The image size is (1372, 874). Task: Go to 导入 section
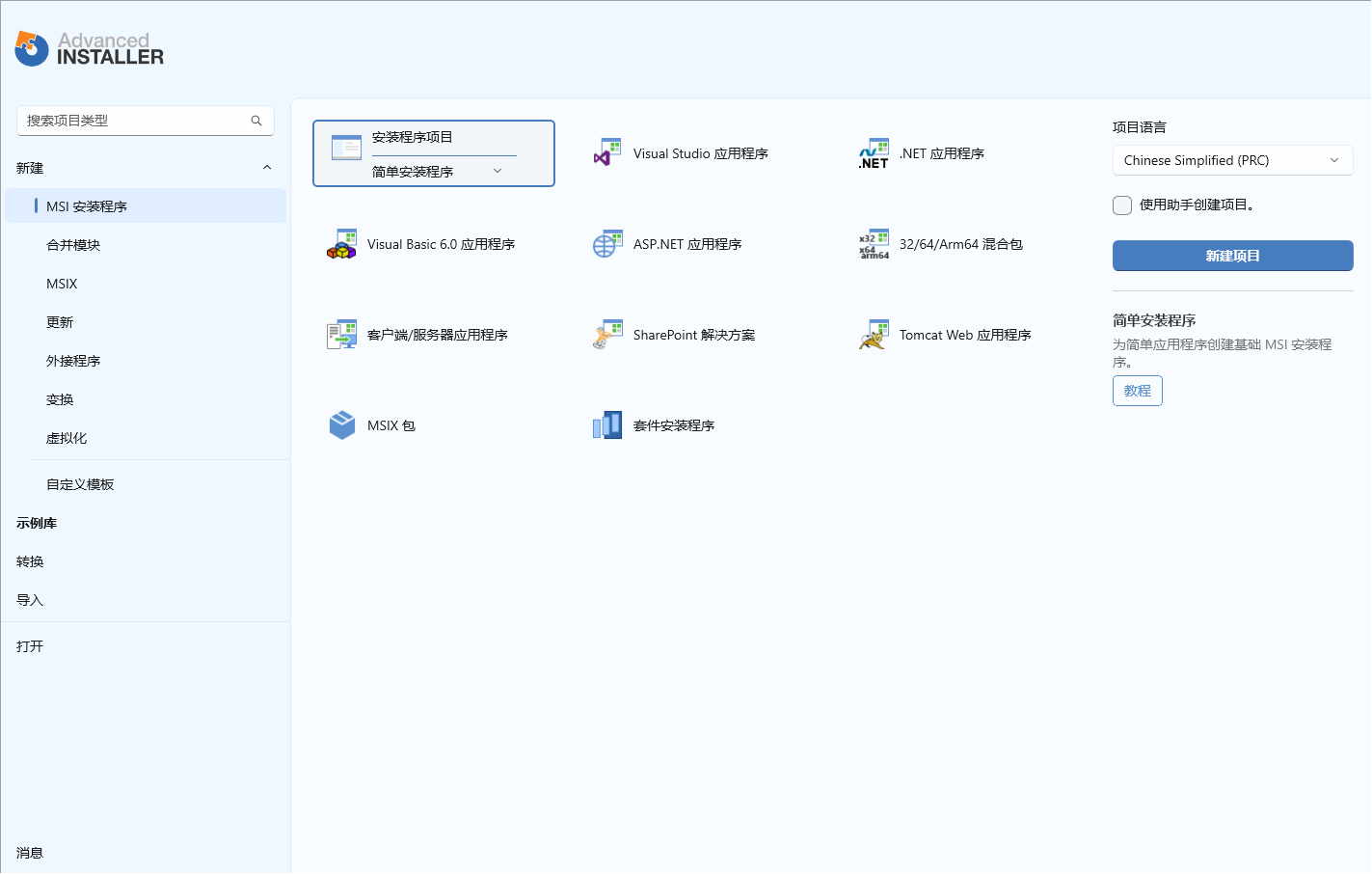coord(146,600)
